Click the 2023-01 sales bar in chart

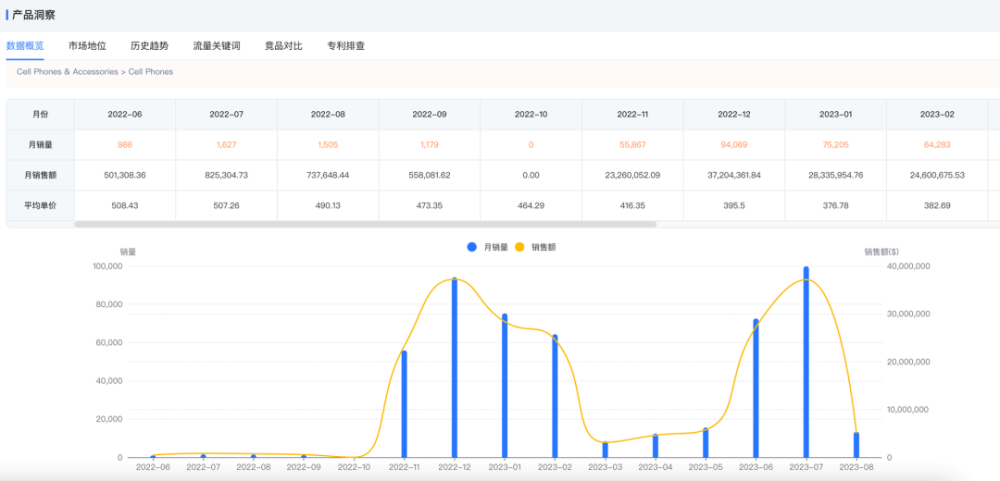click(504, 386)
